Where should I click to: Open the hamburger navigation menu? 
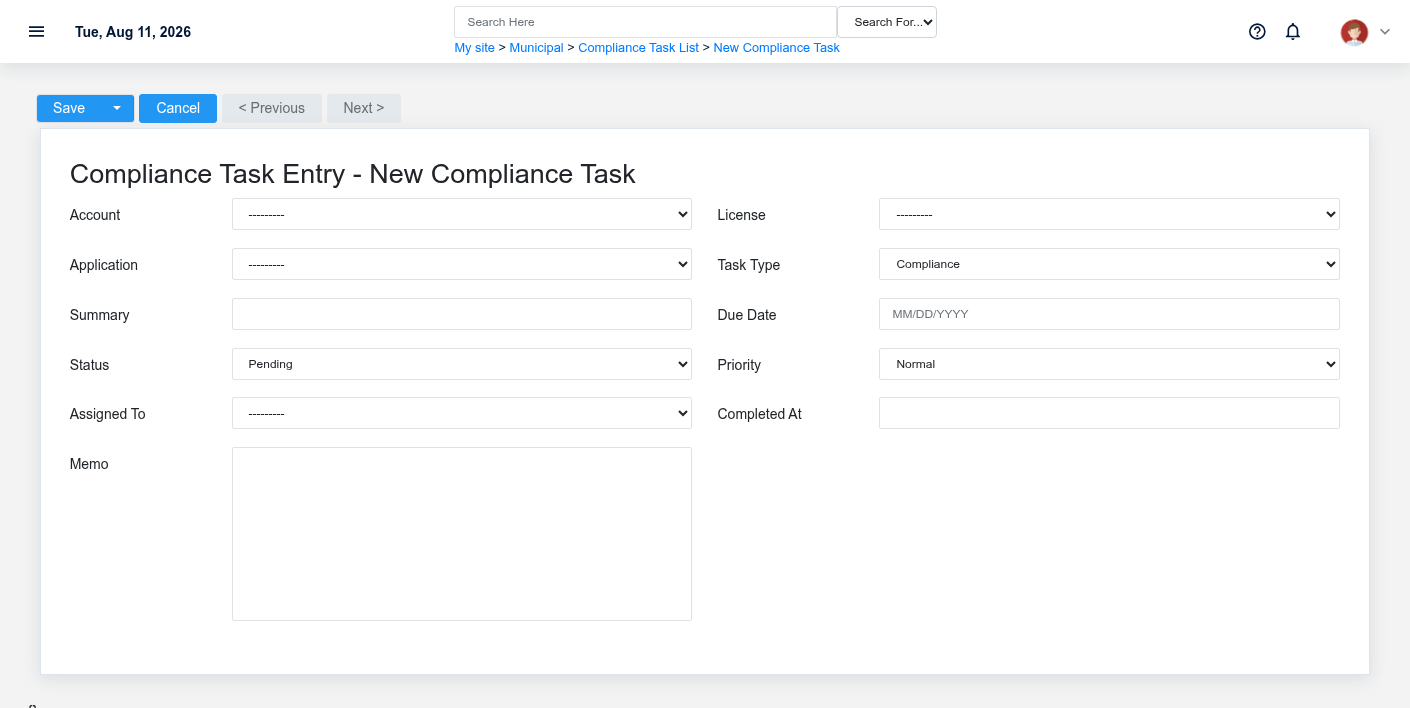[37, 31]
